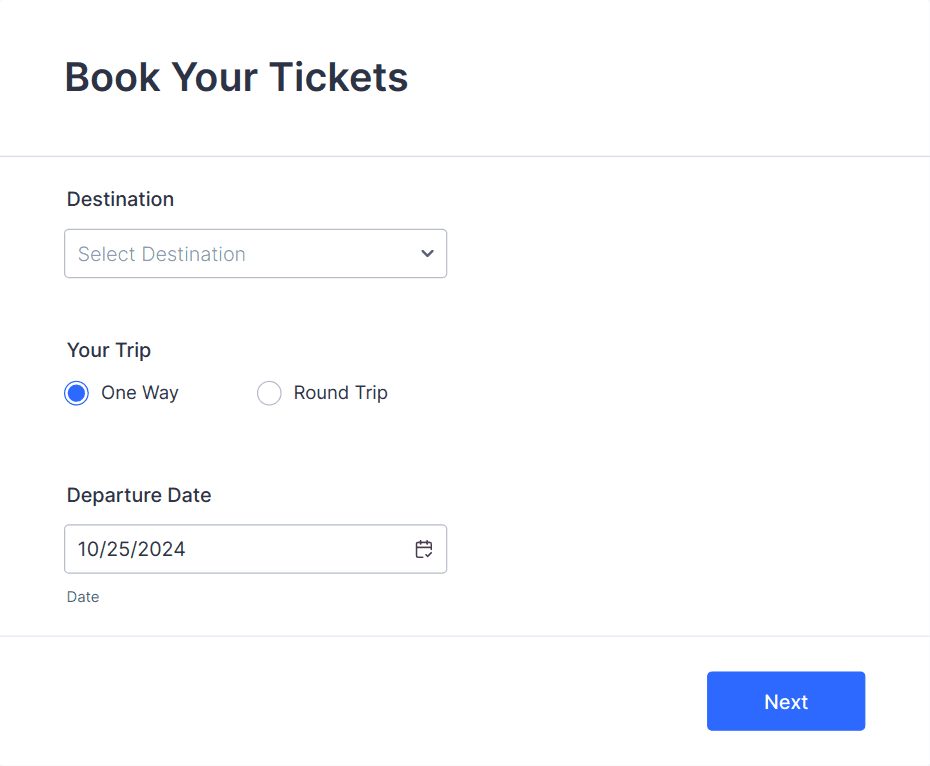Click the Destination field label

[x=120, y=199]
